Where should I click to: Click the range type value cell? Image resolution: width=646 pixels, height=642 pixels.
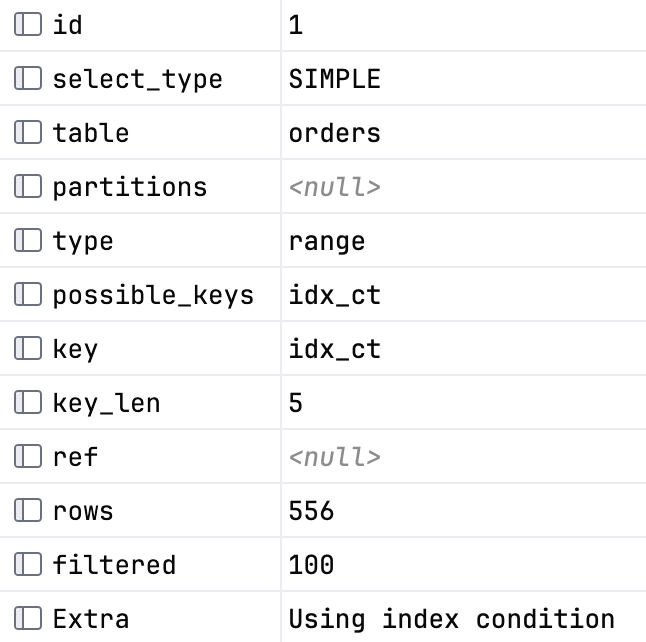pyautogui.click(x=463, y=240)
